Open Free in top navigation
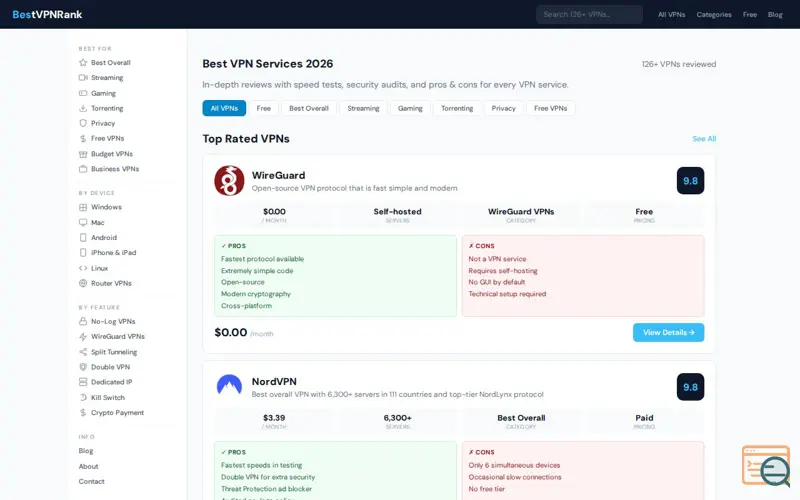This screenshot has height=500, width=800. pos(749,14)
